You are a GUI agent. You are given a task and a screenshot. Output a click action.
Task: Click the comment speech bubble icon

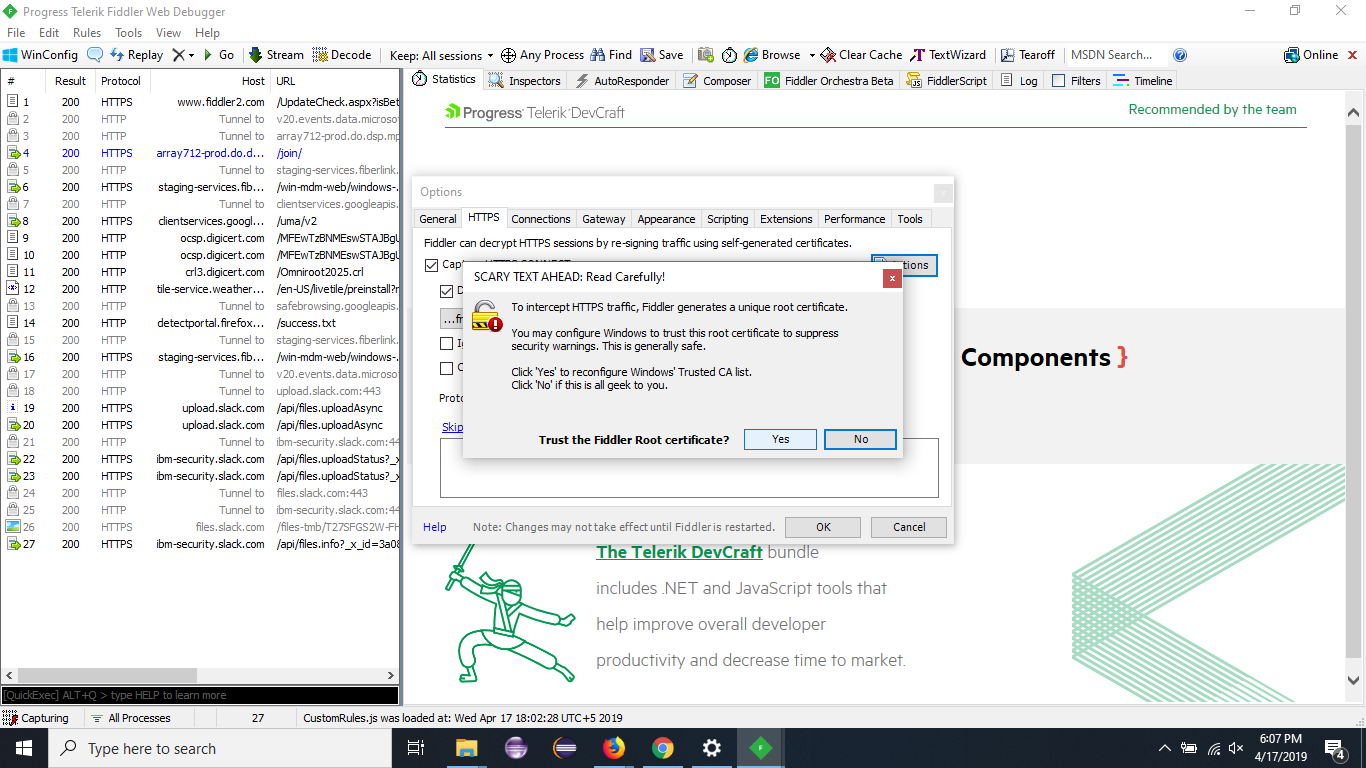pos(95,55)
